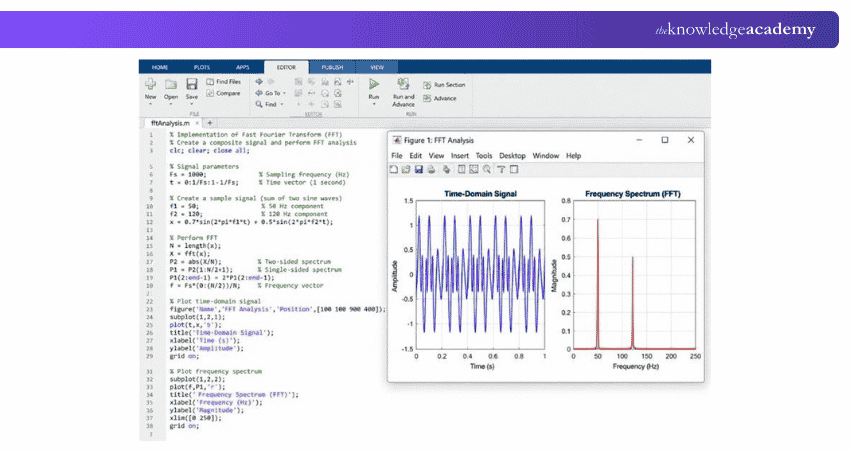Click code line 'Fs = 1000;'
The height and width of the screenshot is (450, 850).
pos(188,175)
